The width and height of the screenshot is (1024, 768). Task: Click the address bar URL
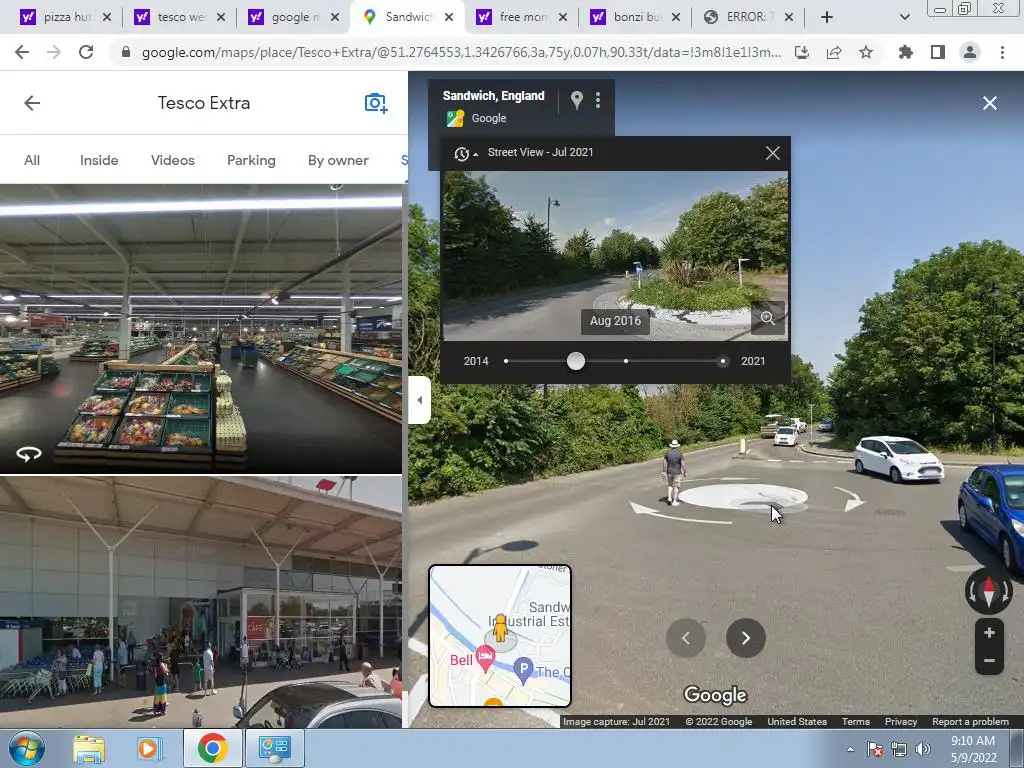coord(460,52)
